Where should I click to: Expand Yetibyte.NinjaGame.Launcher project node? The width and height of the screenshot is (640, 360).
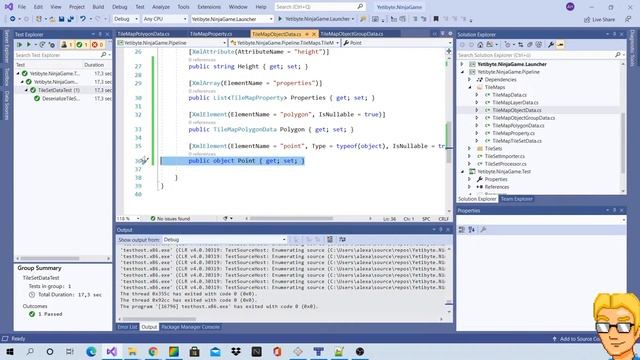tap(462, 64)
